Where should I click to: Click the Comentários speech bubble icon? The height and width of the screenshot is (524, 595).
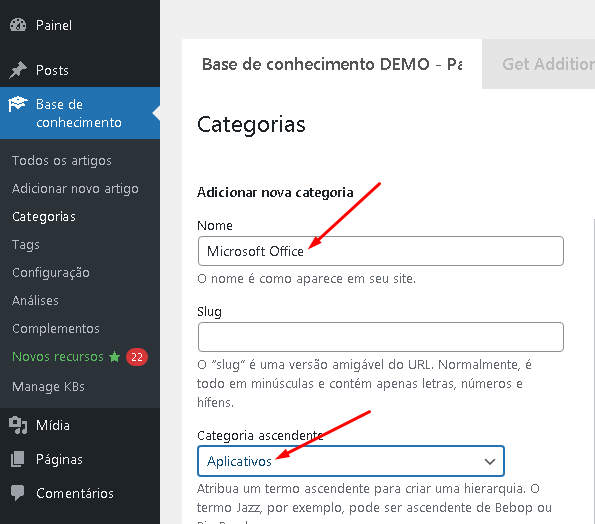[x=18, y=493]
